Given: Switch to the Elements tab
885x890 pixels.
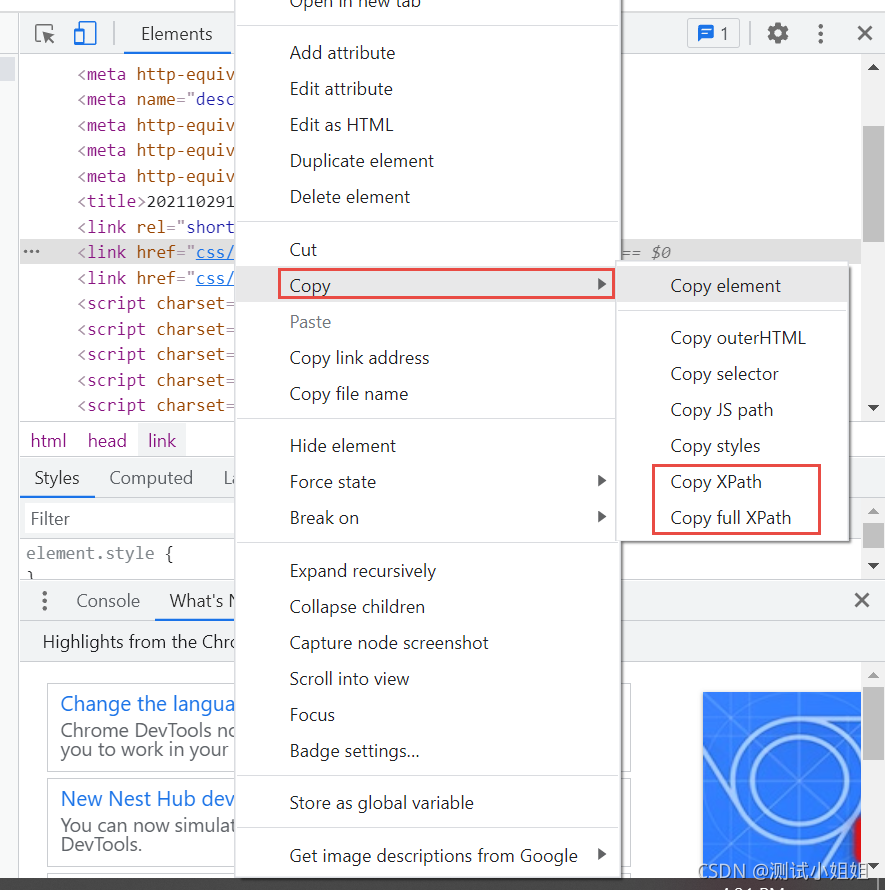Looking at the screenshot, I should tap(177, 34).
